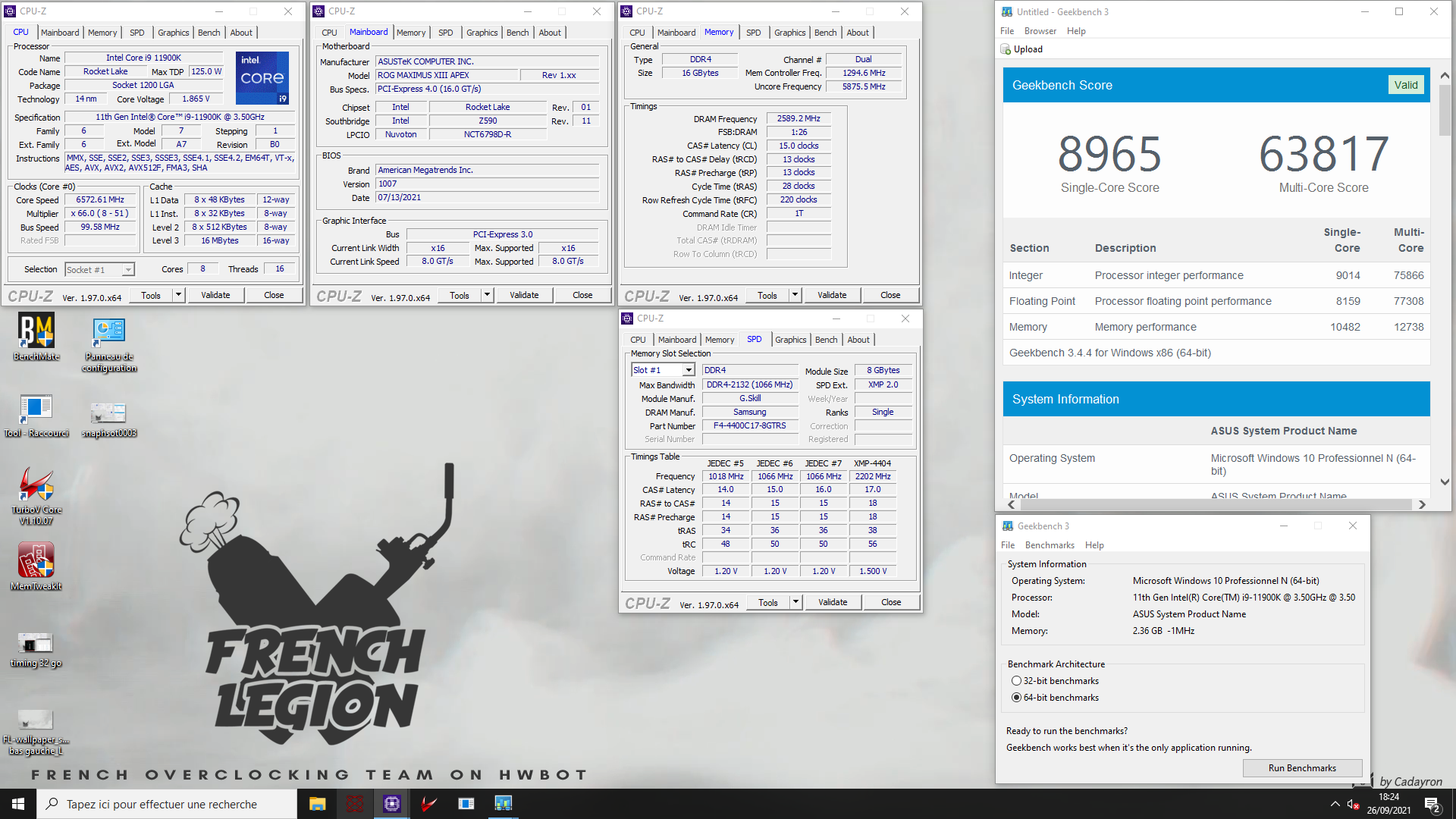
Task: Click the red app icon in taskbar
Action: [x=354, y=804]
